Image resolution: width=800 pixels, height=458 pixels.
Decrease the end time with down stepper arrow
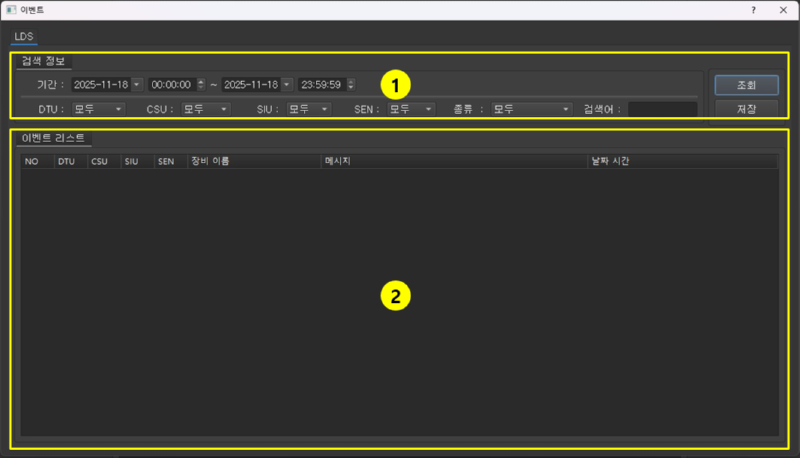351,88
